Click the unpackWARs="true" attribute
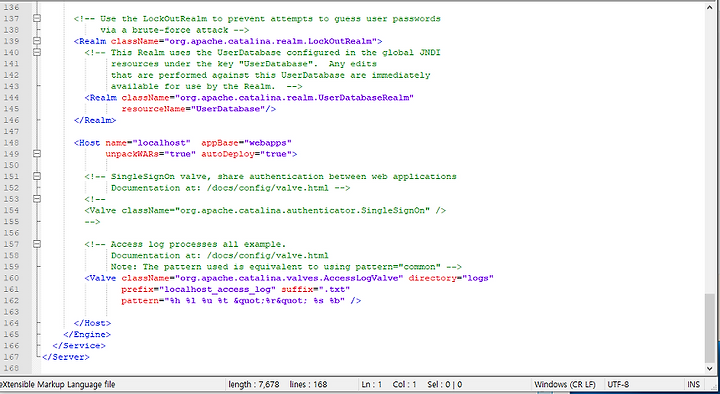 [151, 154]
